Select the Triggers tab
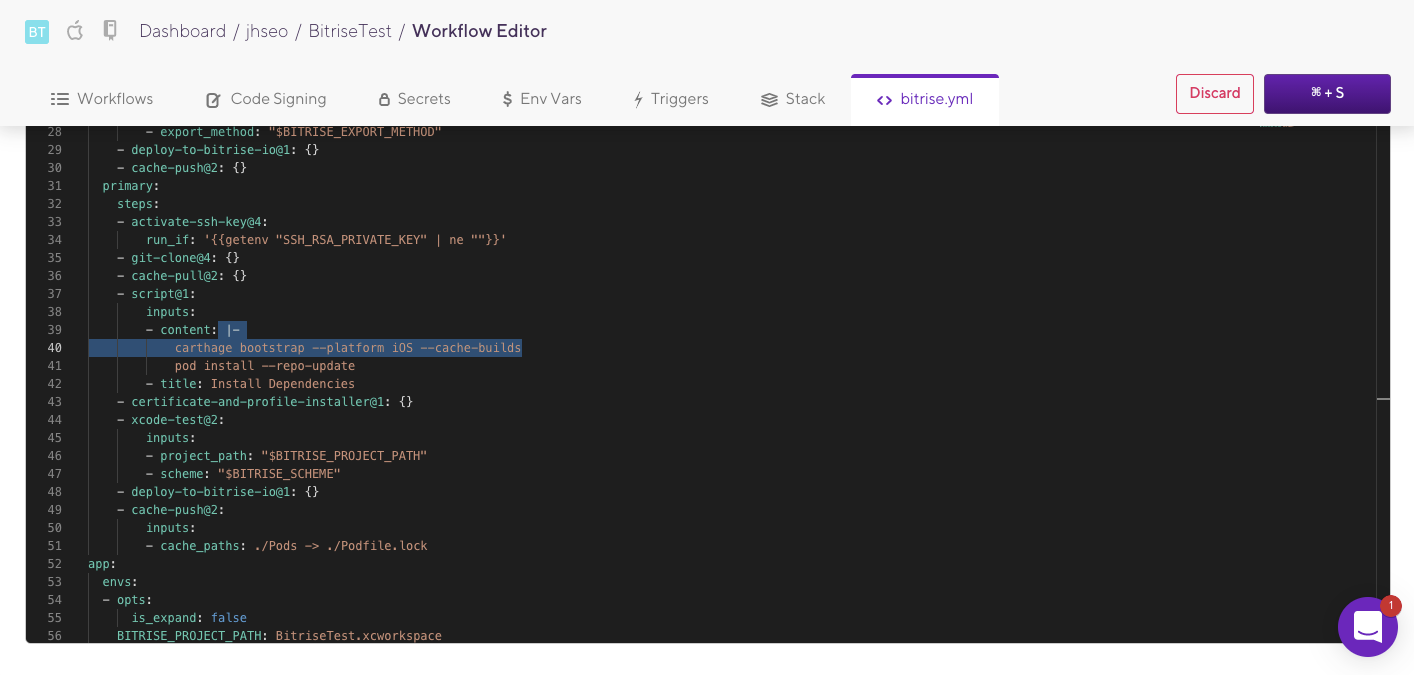This screenshot has height=675, width=1414. tap(670, 99)
